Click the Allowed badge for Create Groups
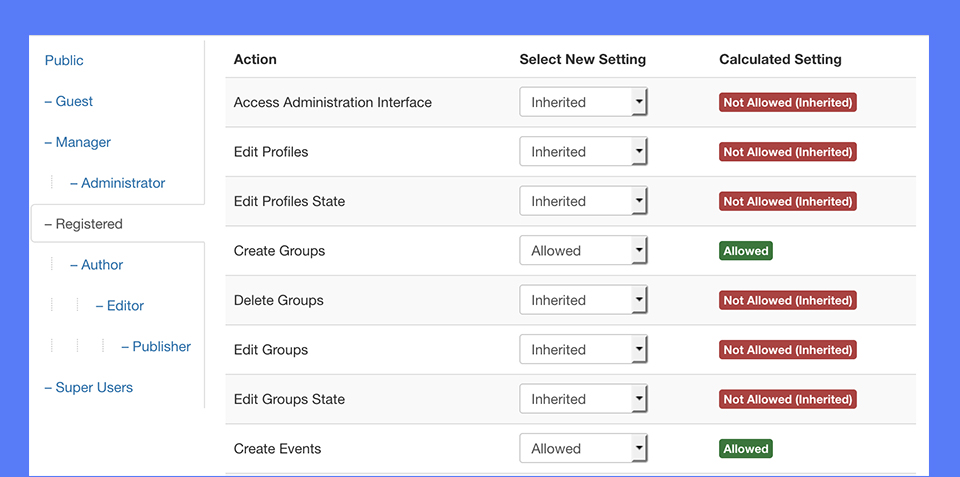Image resolution: width=960 pixels, height=477 pixels. (746, 251)
